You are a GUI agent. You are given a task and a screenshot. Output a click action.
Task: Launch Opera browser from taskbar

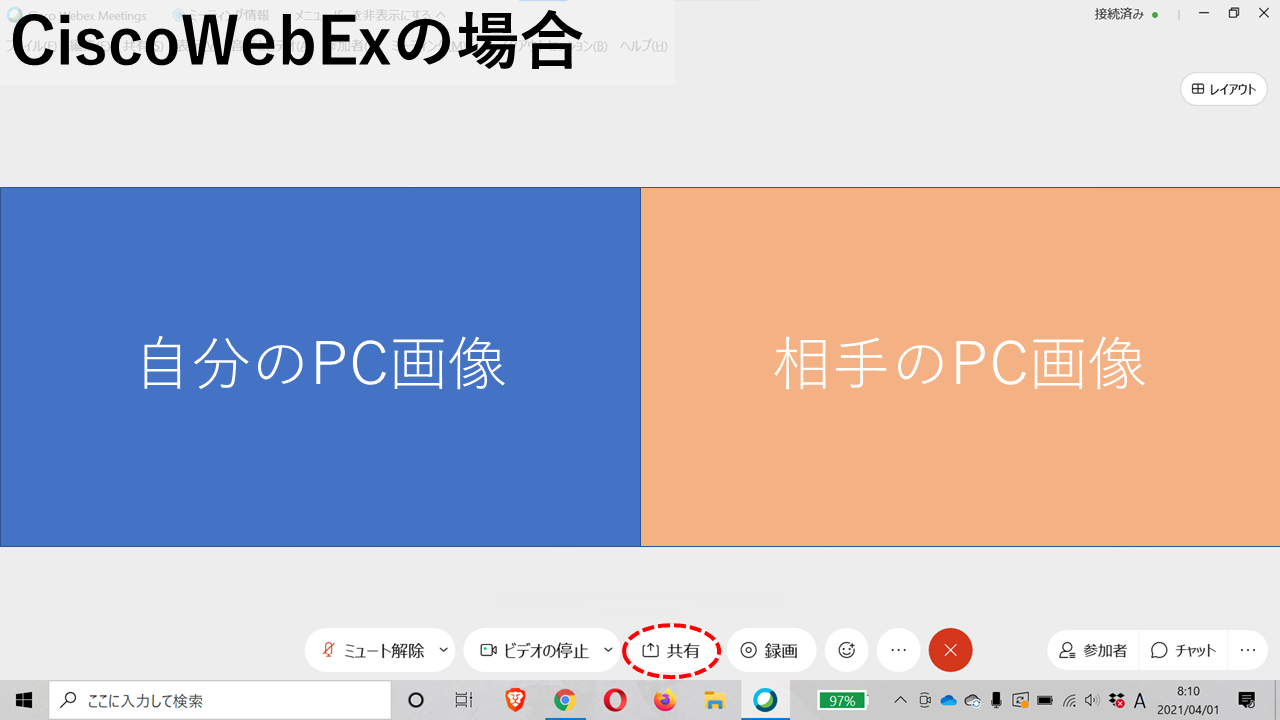click(615, 700)
